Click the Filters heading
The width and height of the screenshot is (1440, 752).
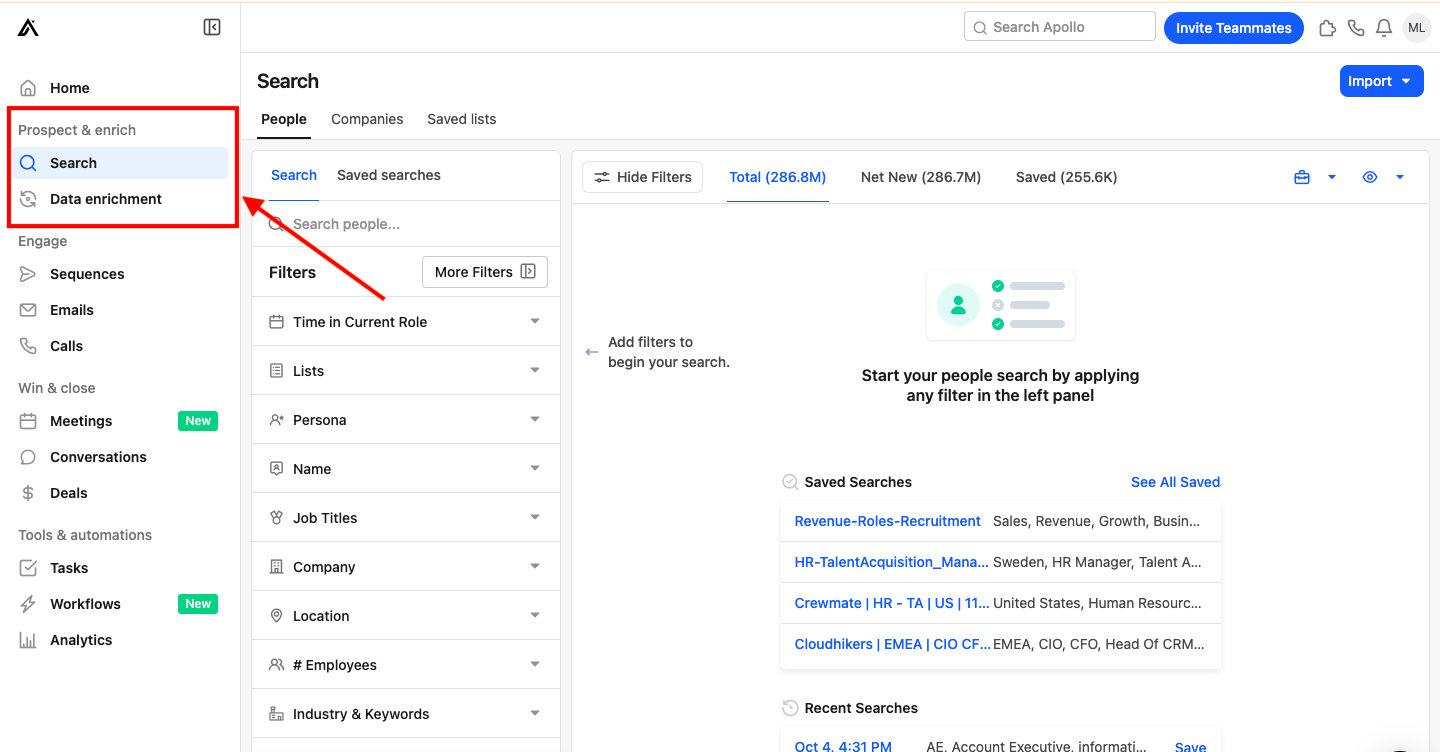(292, 272)
